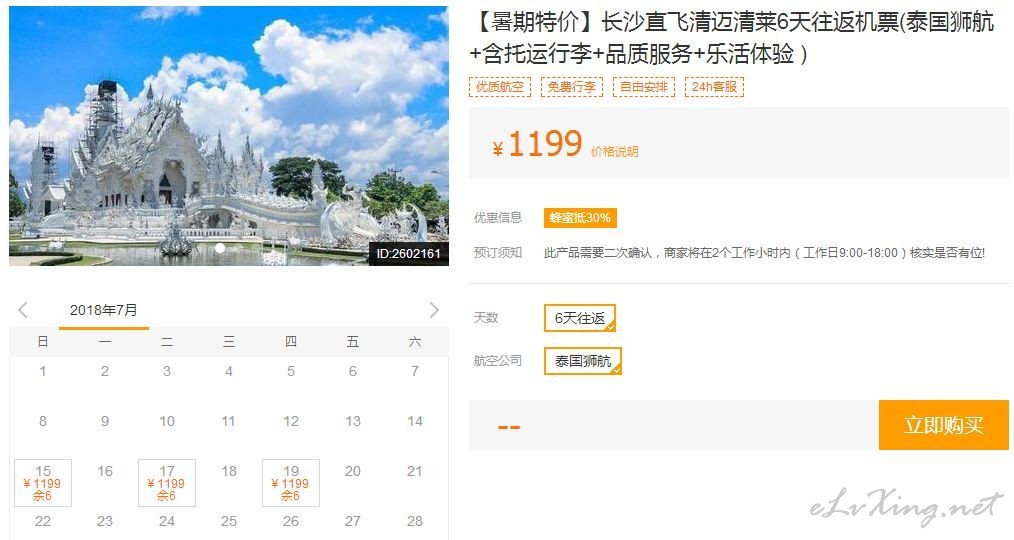Click the 免费行李 tag
Viewport: 1014px width, 540px height.
(572, 87)
